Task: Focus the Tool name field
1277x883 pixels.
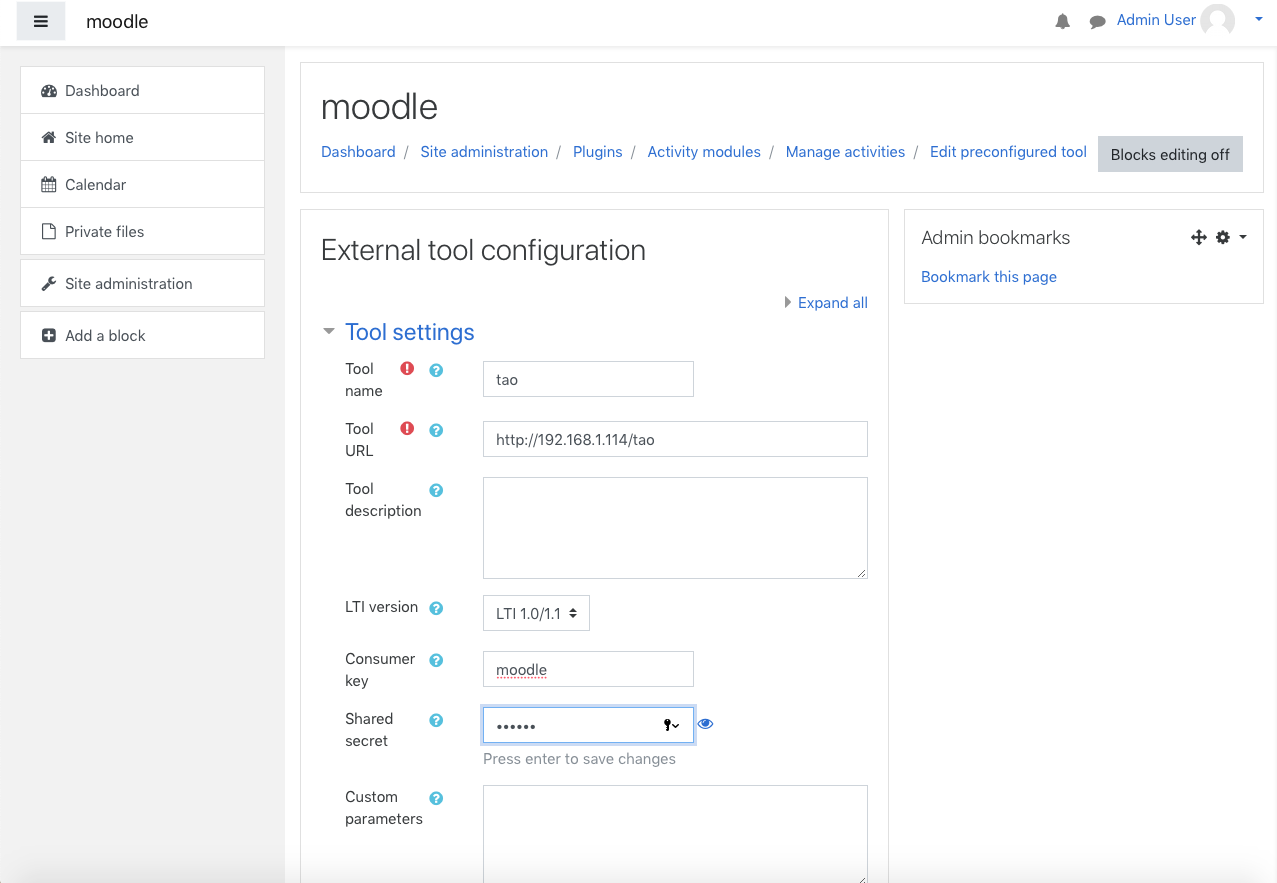Action: (x=588, y=379)
